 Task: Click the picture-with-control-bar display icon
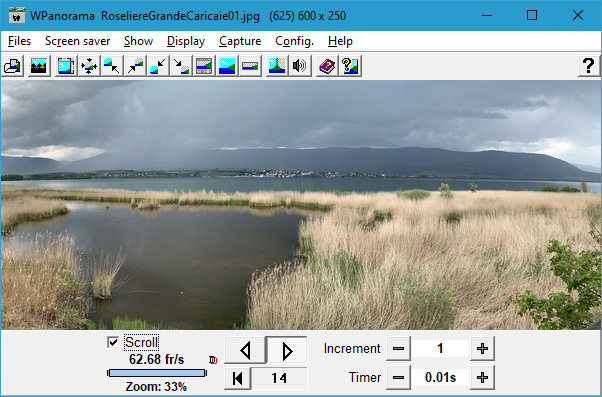[x=204, y=66]
